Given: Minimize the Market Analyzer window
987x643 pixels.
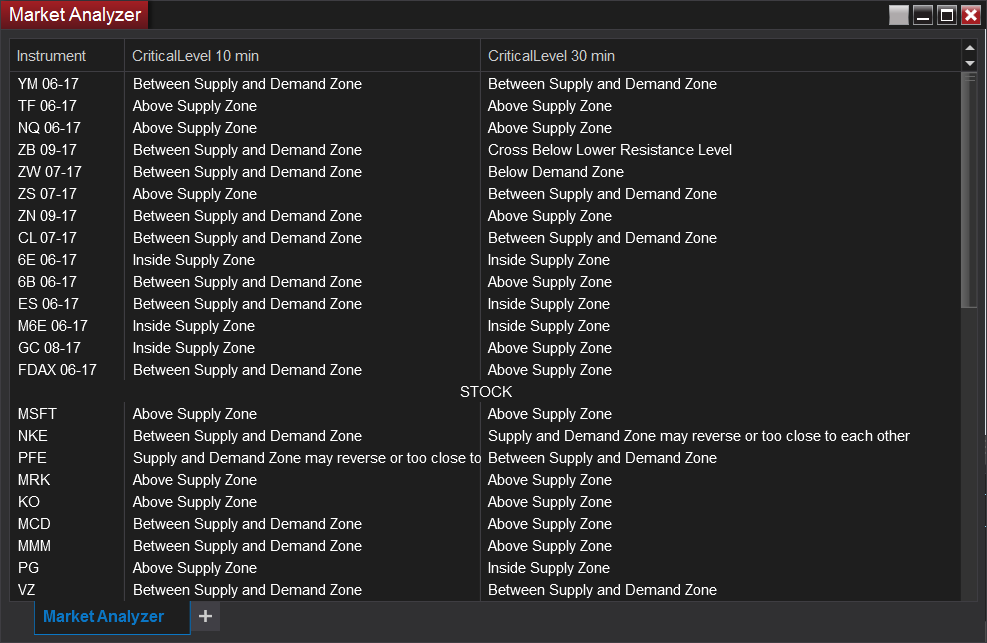Looking at the screenshot, I should [x=923, y=15].
